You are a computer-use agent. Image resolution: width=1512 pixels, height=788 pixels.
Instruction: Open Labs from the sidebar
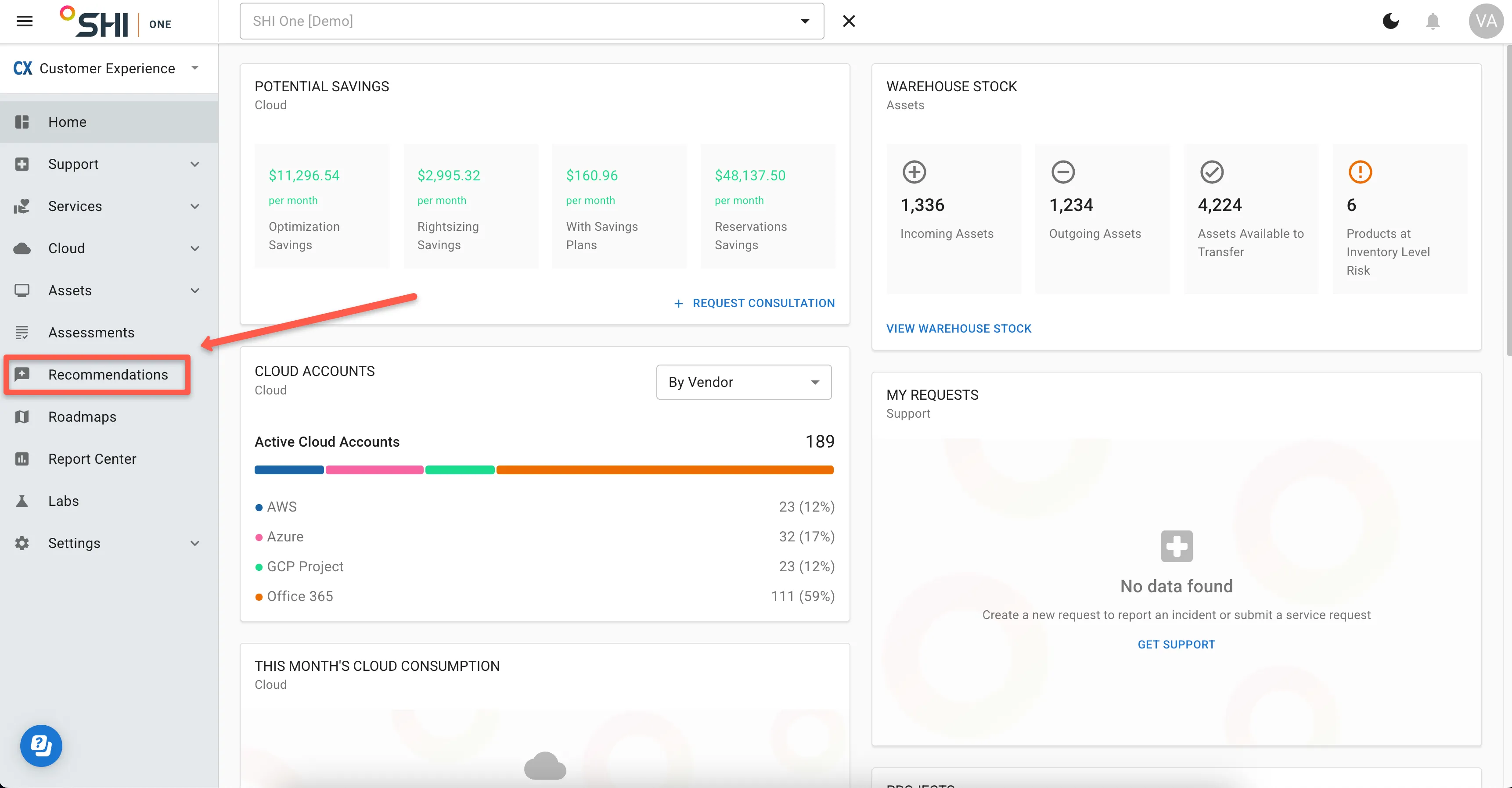[109, 501]
